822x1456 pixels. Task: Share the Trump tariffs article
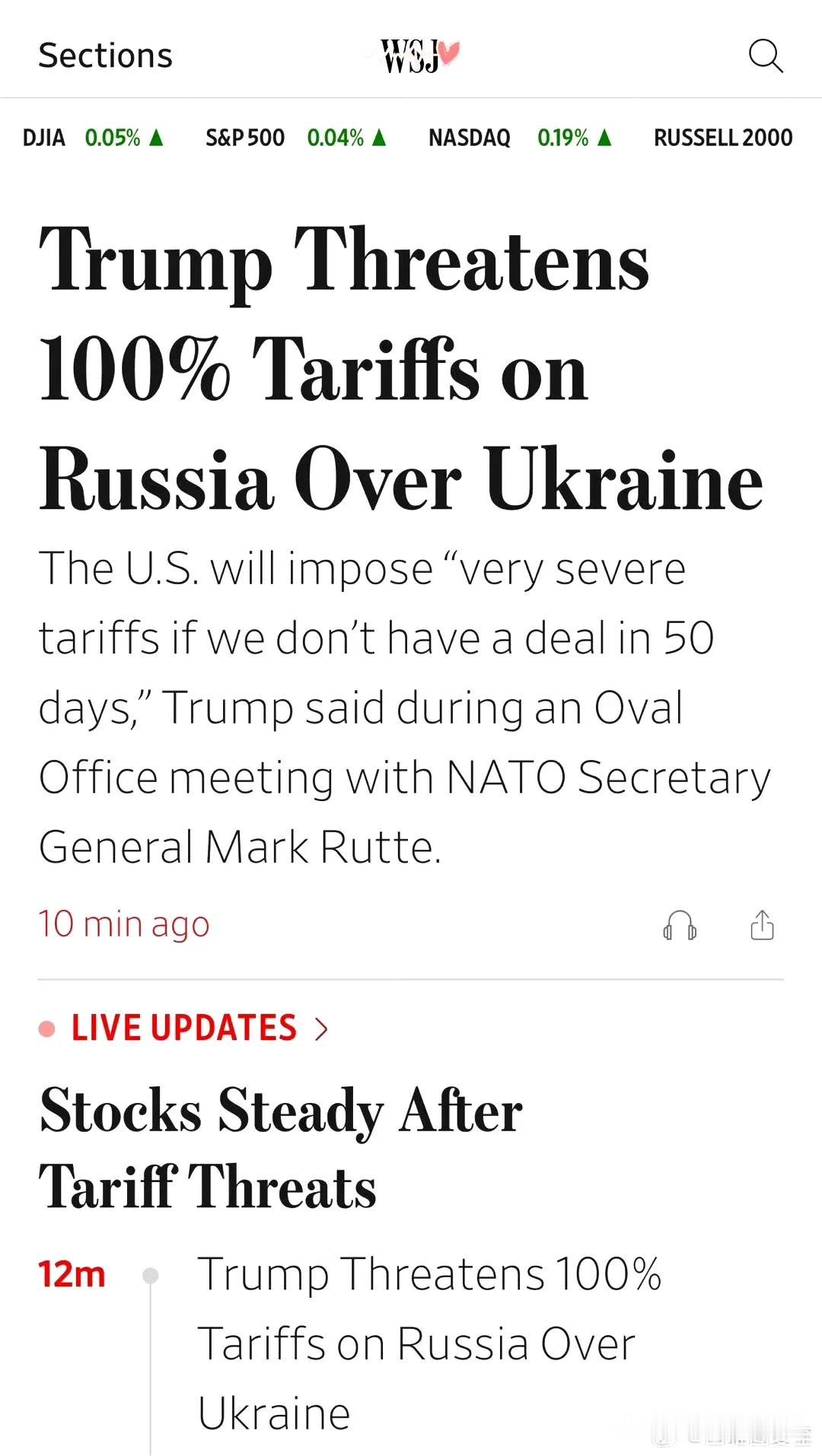click(x=762, y=924)
